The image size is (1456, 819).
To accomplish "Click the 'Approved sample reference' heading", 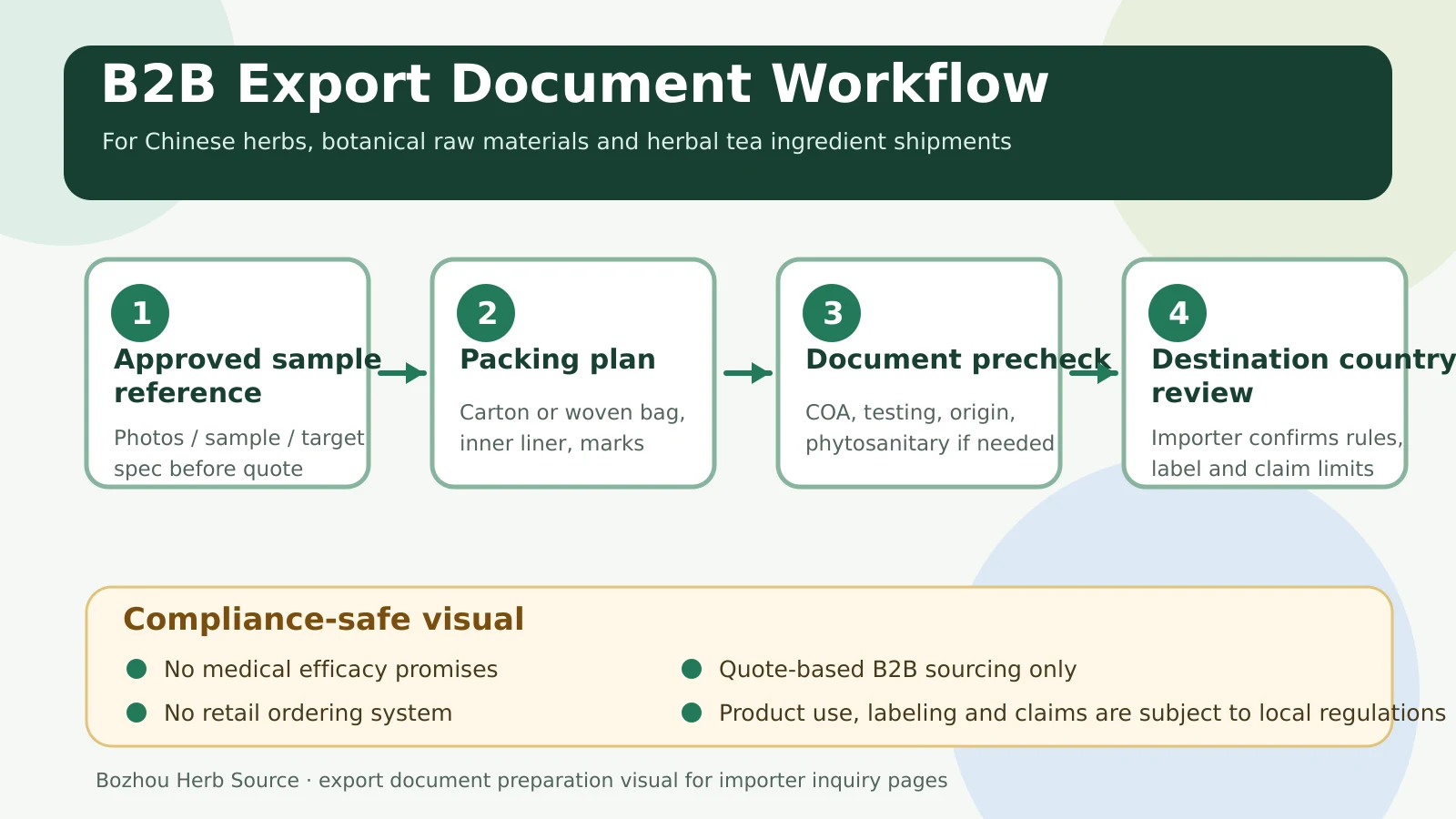I will 248,376.
